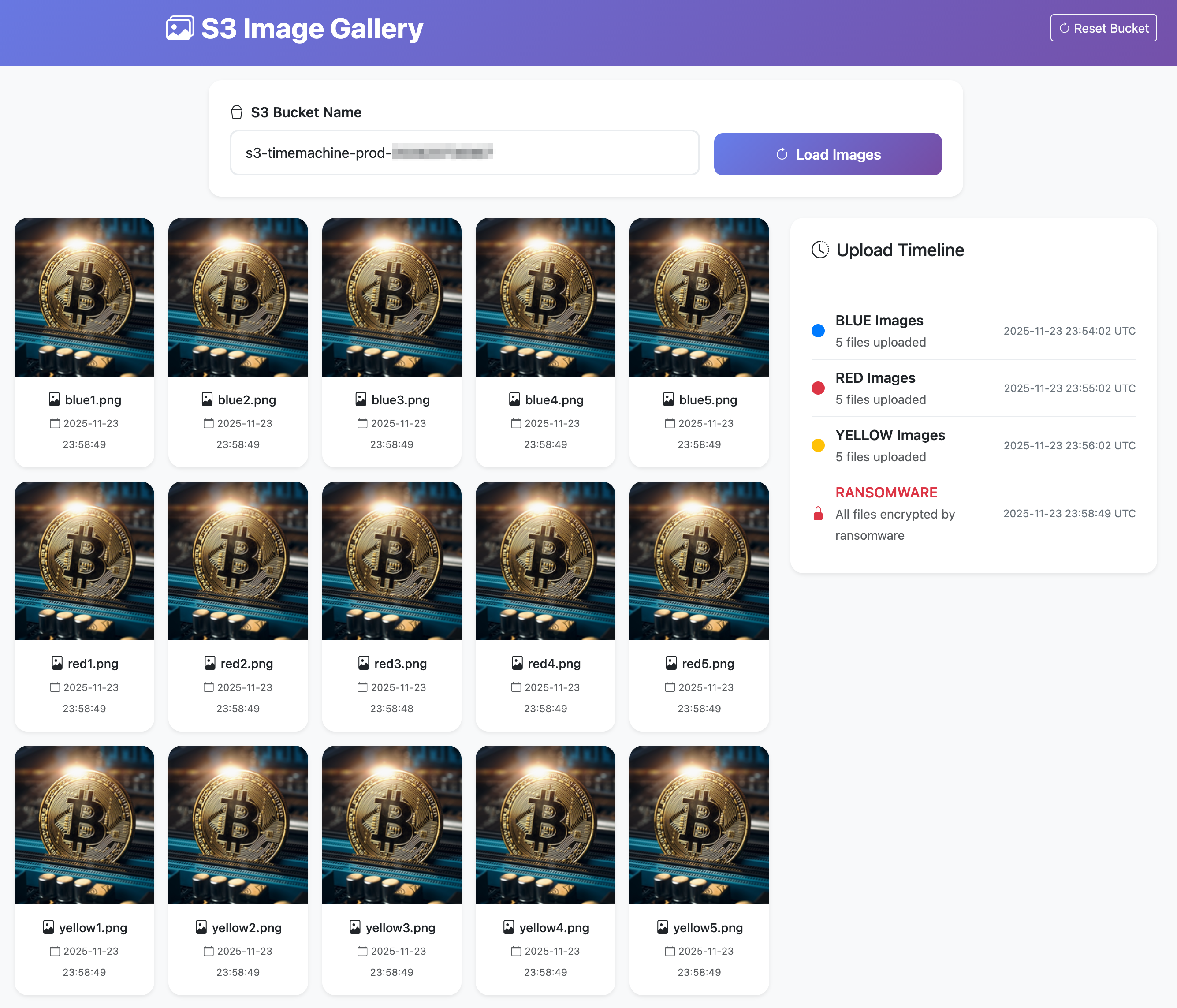Select the RANSOMWARE timeline entry title
The height and width of the screenshot is (1008, 1177).
point(886,493)
